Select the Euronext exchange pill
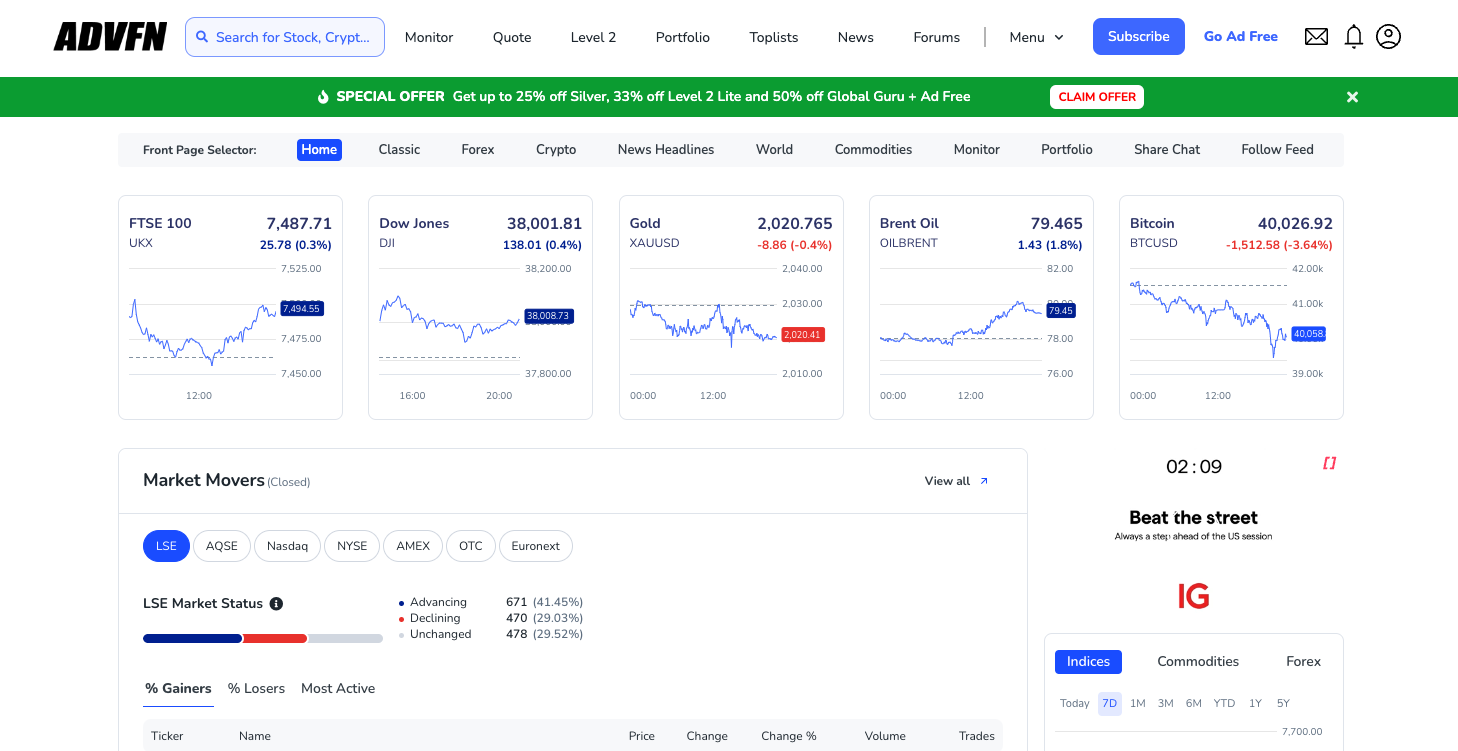 tap(536, 546)
